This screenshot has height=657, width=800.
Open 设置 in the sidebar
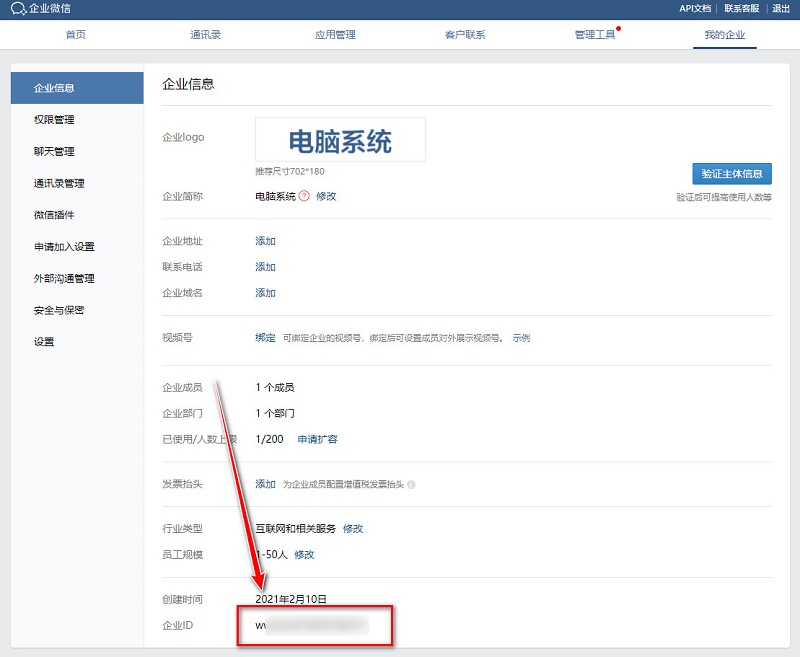[44, 342]
